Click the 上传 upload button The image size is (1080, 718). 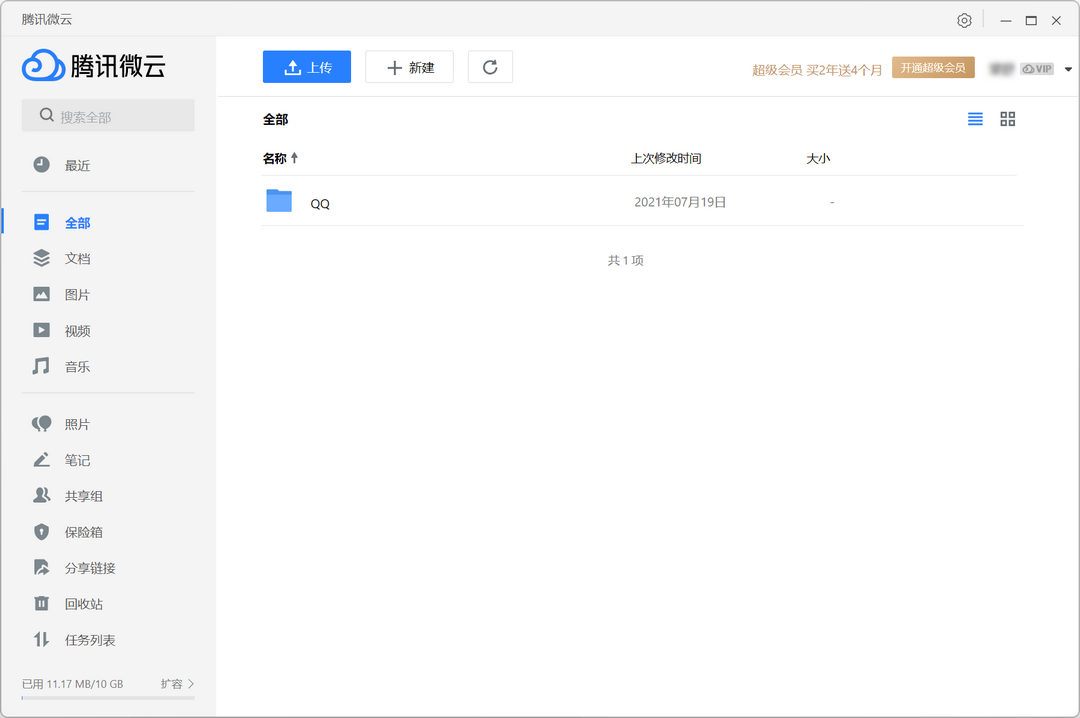[307, 67]
